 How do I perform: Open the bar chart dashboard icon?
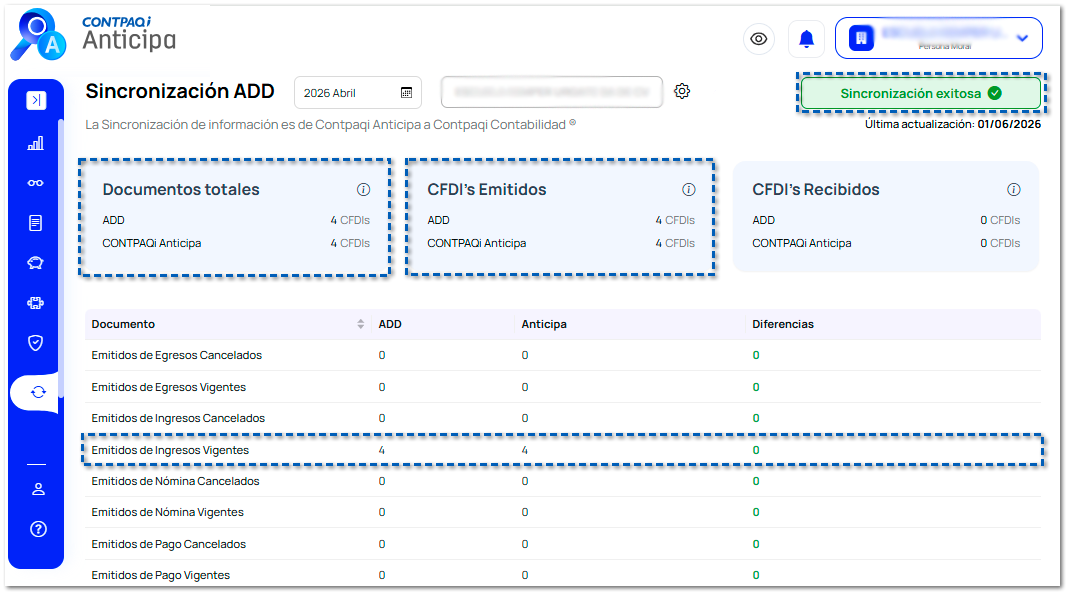tap(35, 143)
